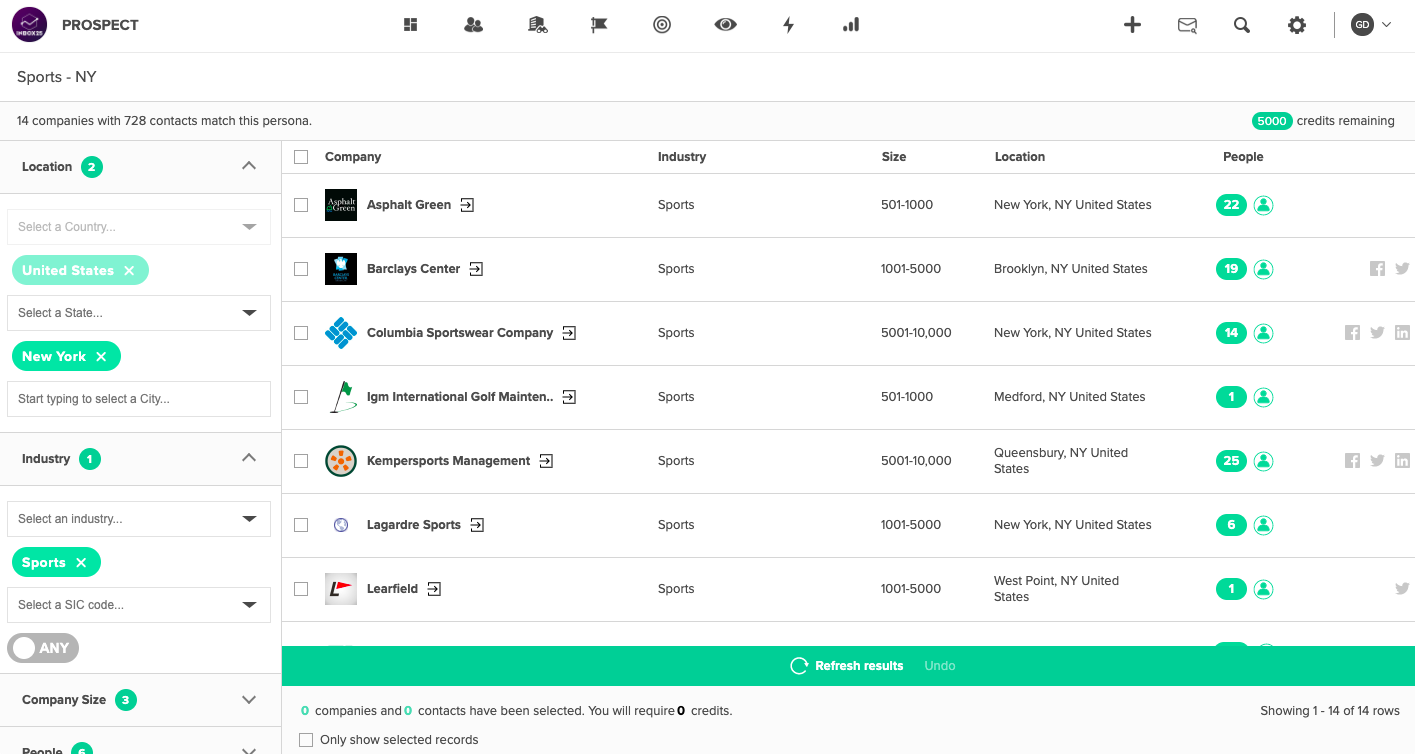Select the Barclays Center row checkbox

click(x=301, y=269)
